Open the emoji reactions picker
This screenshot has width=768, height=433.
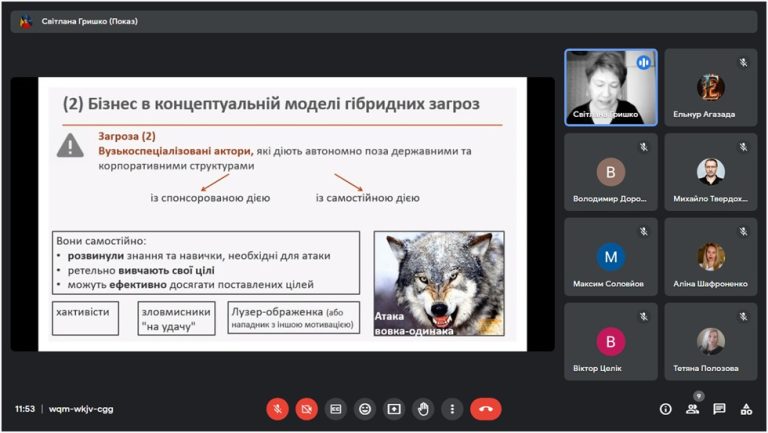tap(365, 409)
